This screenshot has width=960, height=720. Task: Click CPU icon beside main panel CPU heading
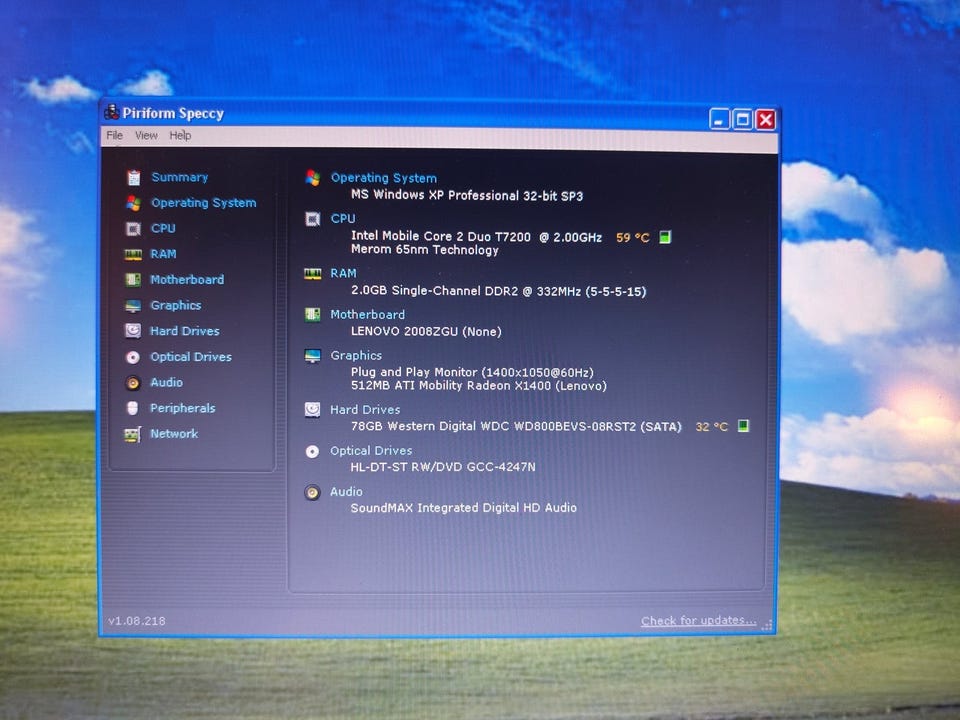click(313, 219)
